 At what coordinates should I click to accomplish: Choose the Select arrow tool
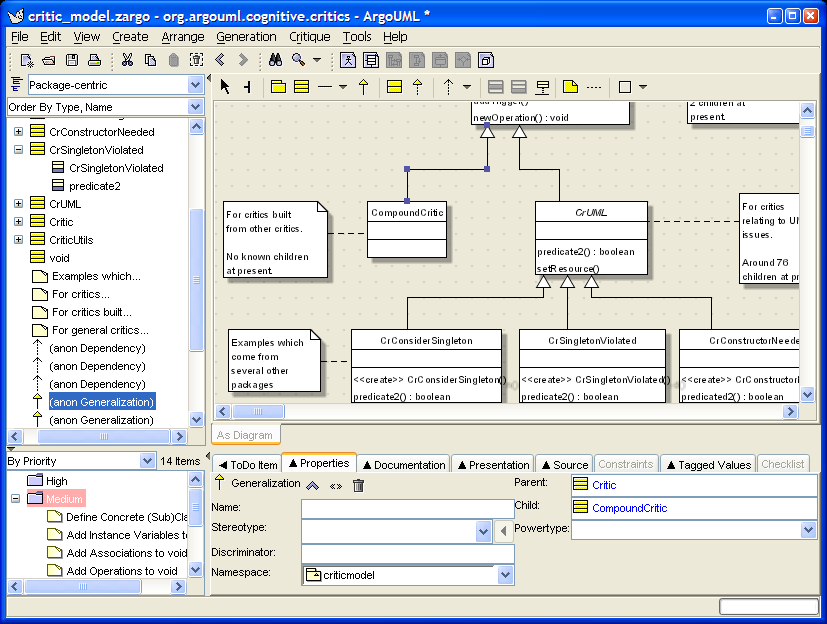tap(225, 87)
